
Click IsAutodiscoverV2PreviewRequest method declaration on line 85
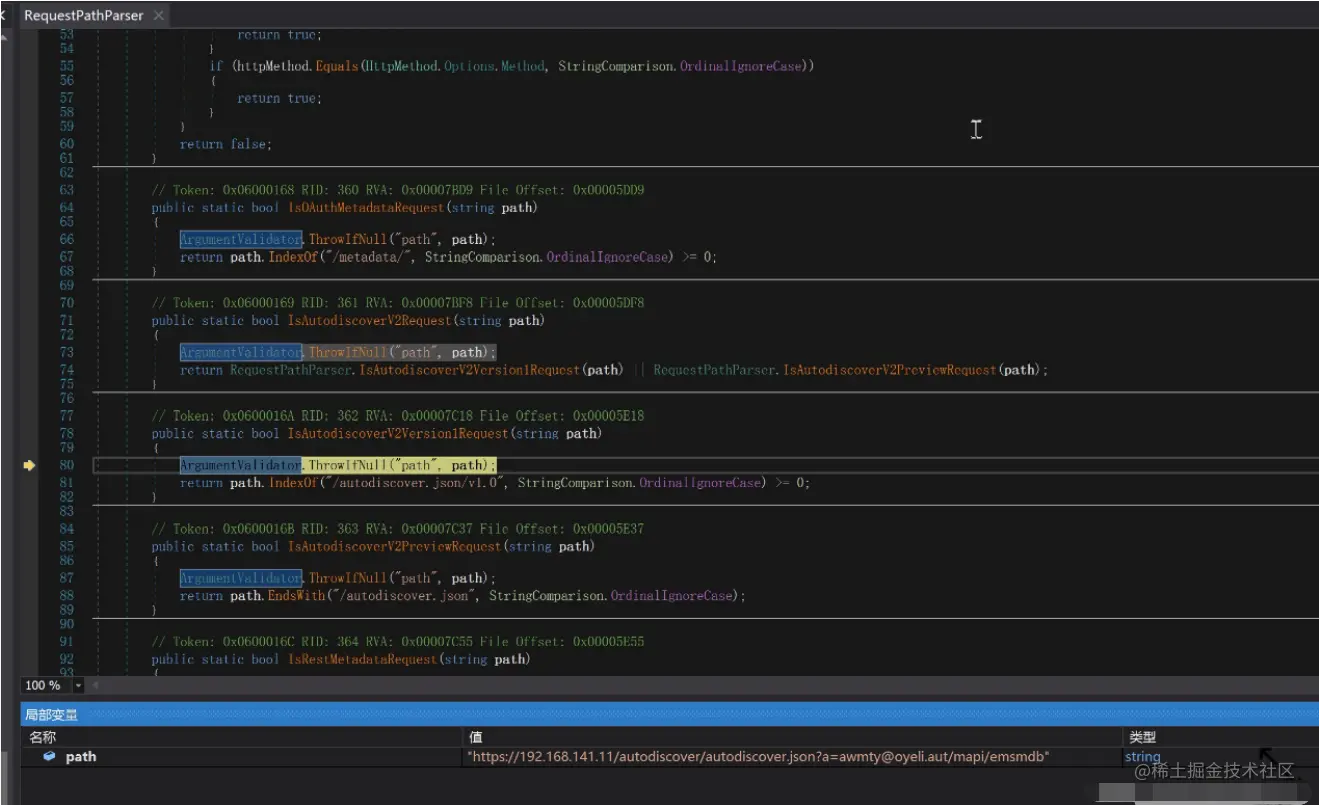(395, 547)
